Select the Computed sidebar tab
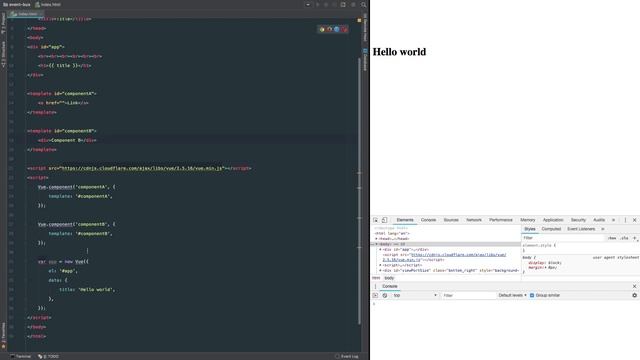The width and height of the screenshot is (640, 360). click(x=551, y=229)
